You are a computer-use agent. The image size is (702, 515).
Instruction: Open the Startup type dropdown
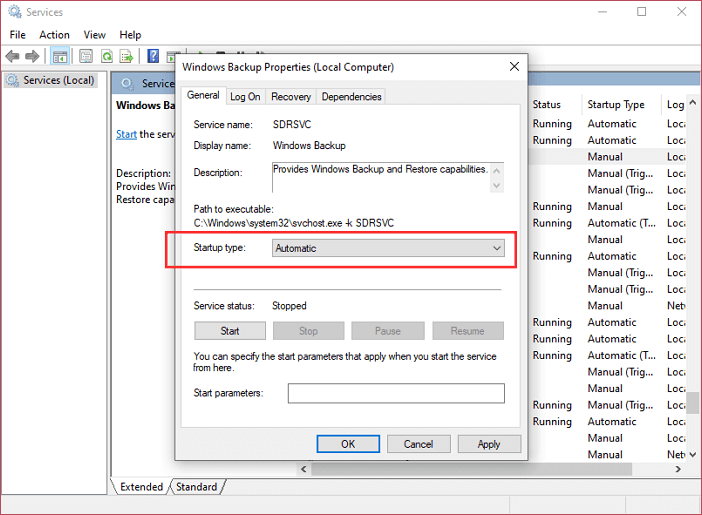[x=388, y=248]
